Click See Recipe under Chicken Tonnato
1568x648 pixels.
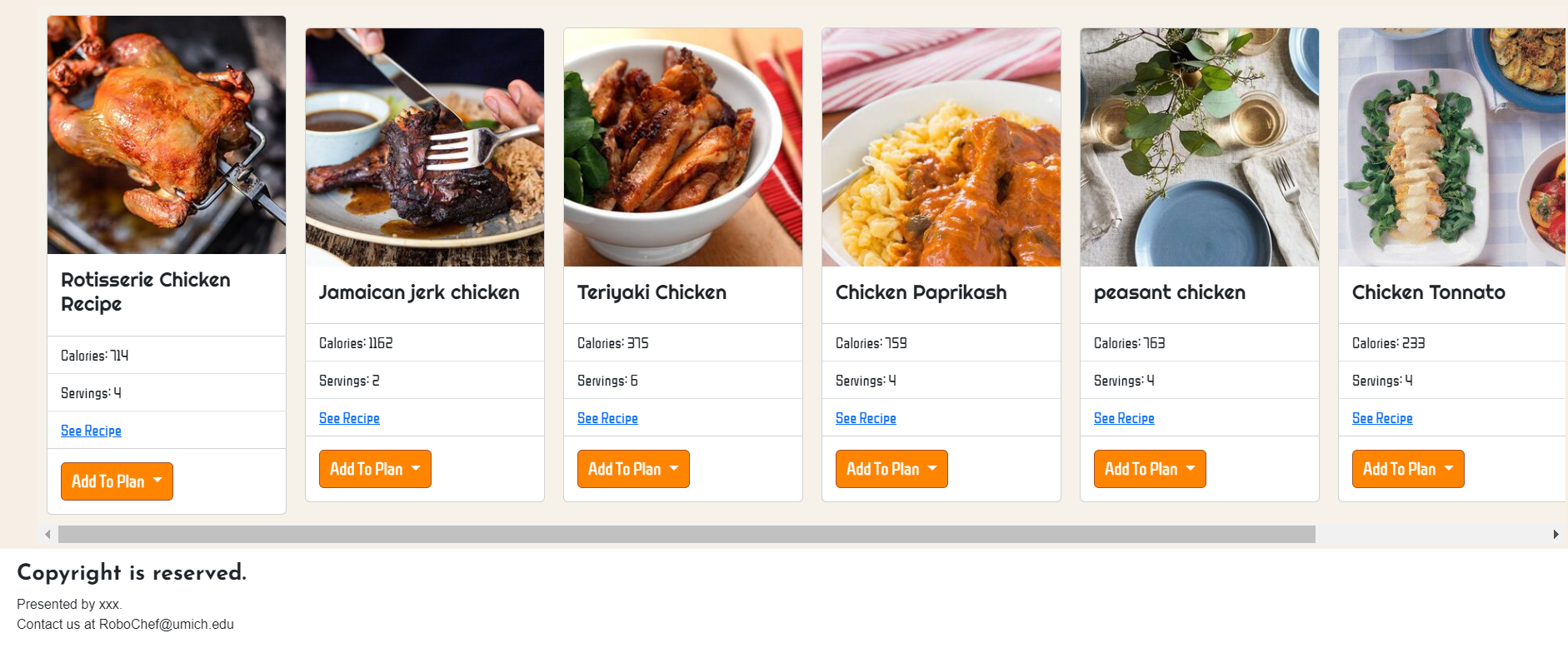click(x=1382, y=418)
